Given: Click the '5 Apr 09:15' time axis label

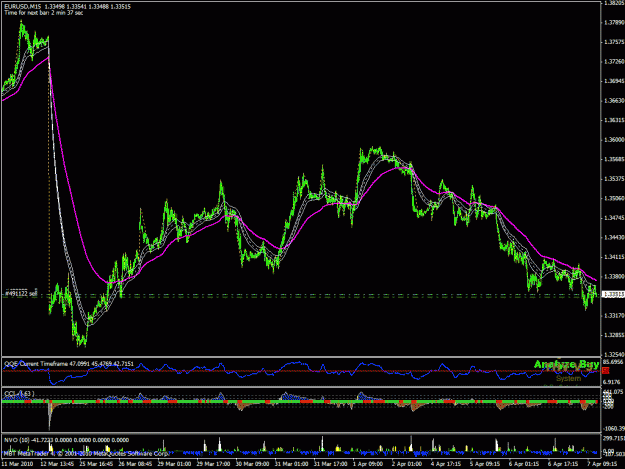Looking at the screenshot, I should [x=485, y=464].
